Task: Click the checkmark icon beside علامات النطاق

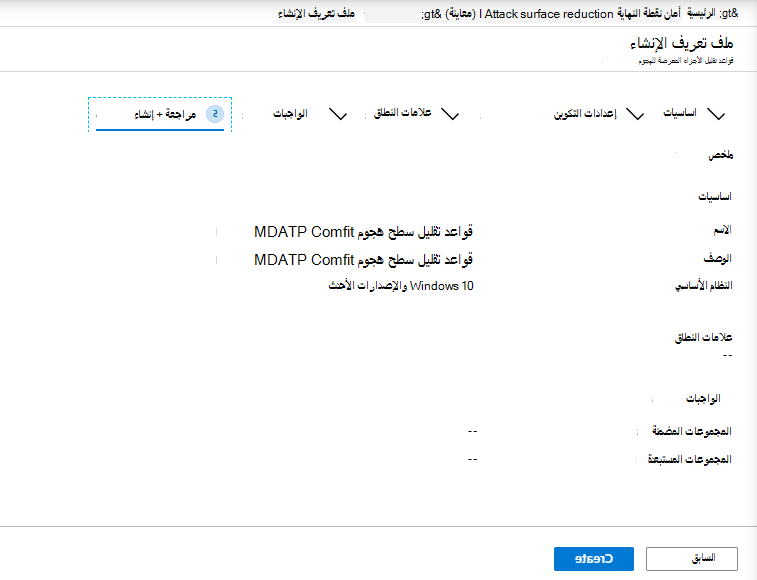Action: (450, 115)
